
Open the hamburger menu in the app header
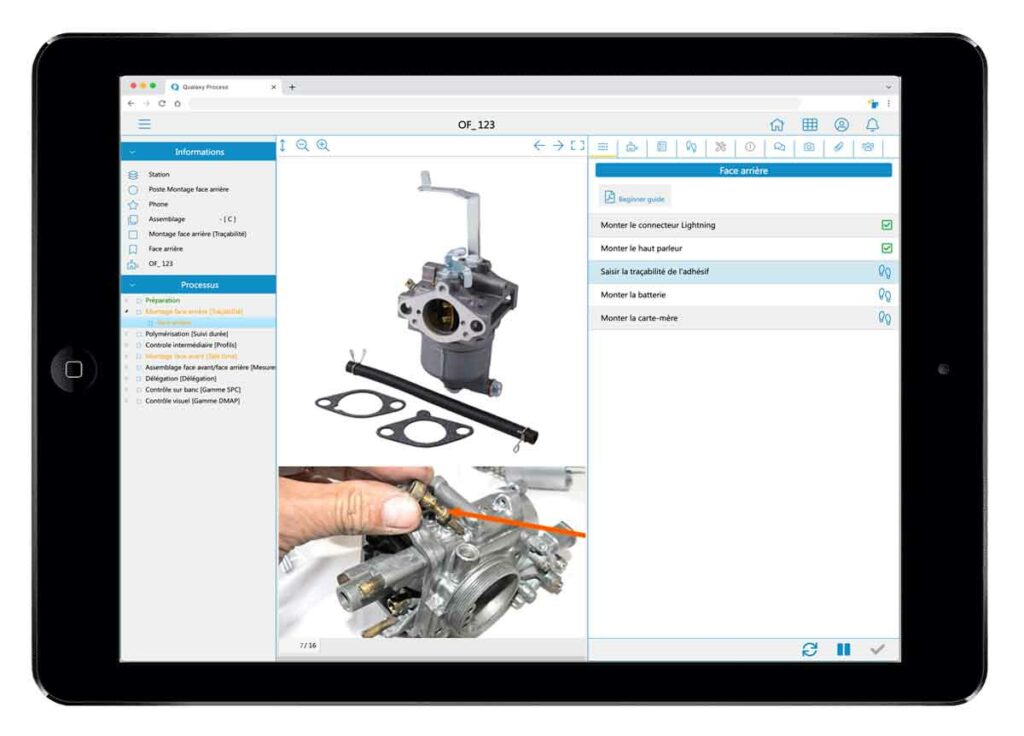click(x=144, y=124)
